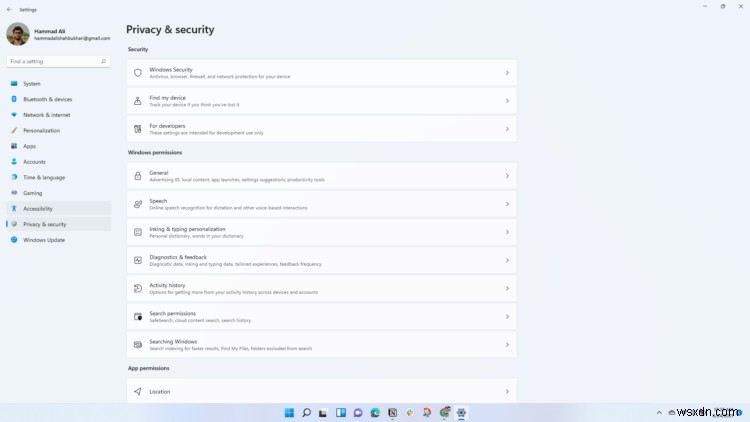Screen dimensions: 750x422
Task: Click the Settings gear in the taskbar
Action: click(461, 412)
